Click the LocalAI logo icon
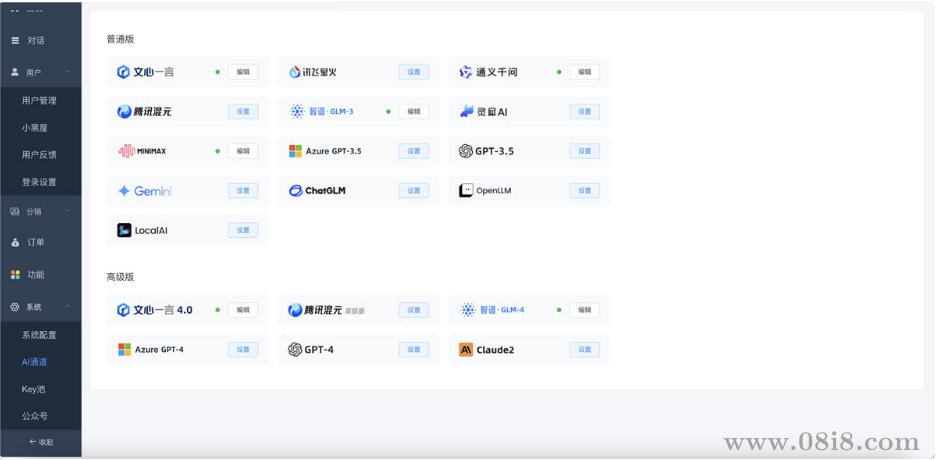 [x=124, y=230]
